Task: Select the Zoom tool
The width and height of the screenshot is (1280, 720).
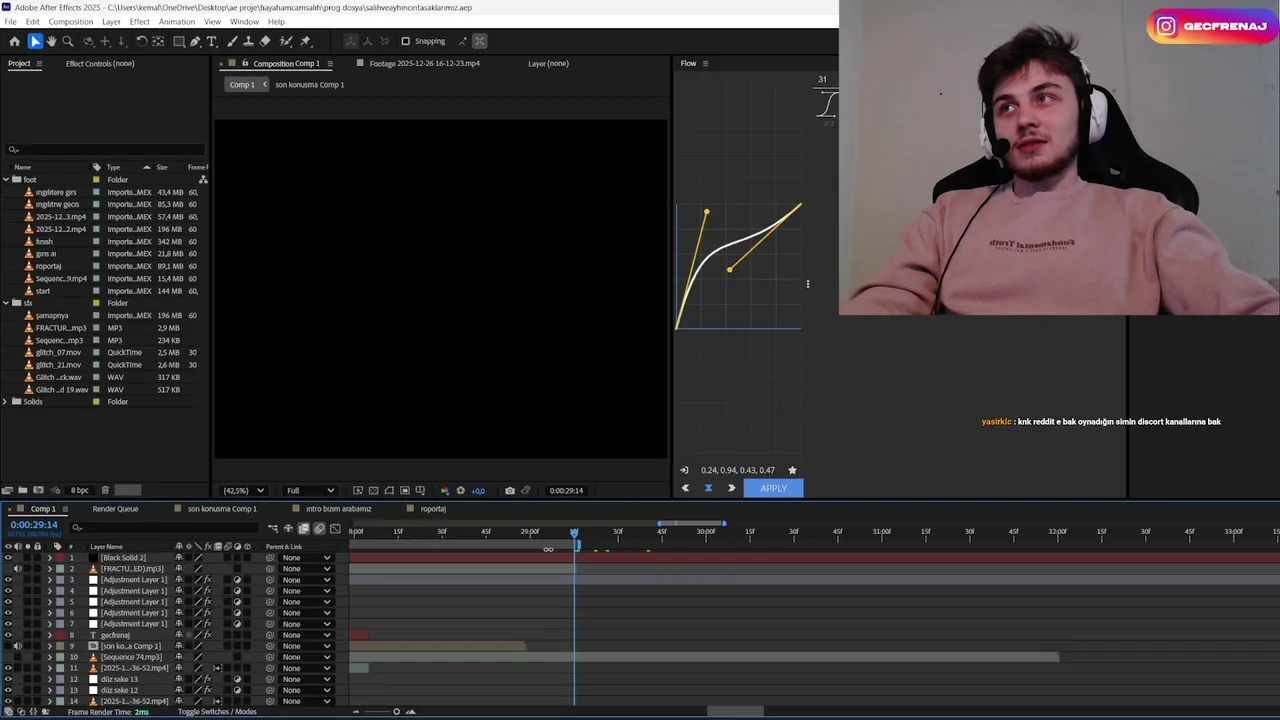Action: [68, 41]
